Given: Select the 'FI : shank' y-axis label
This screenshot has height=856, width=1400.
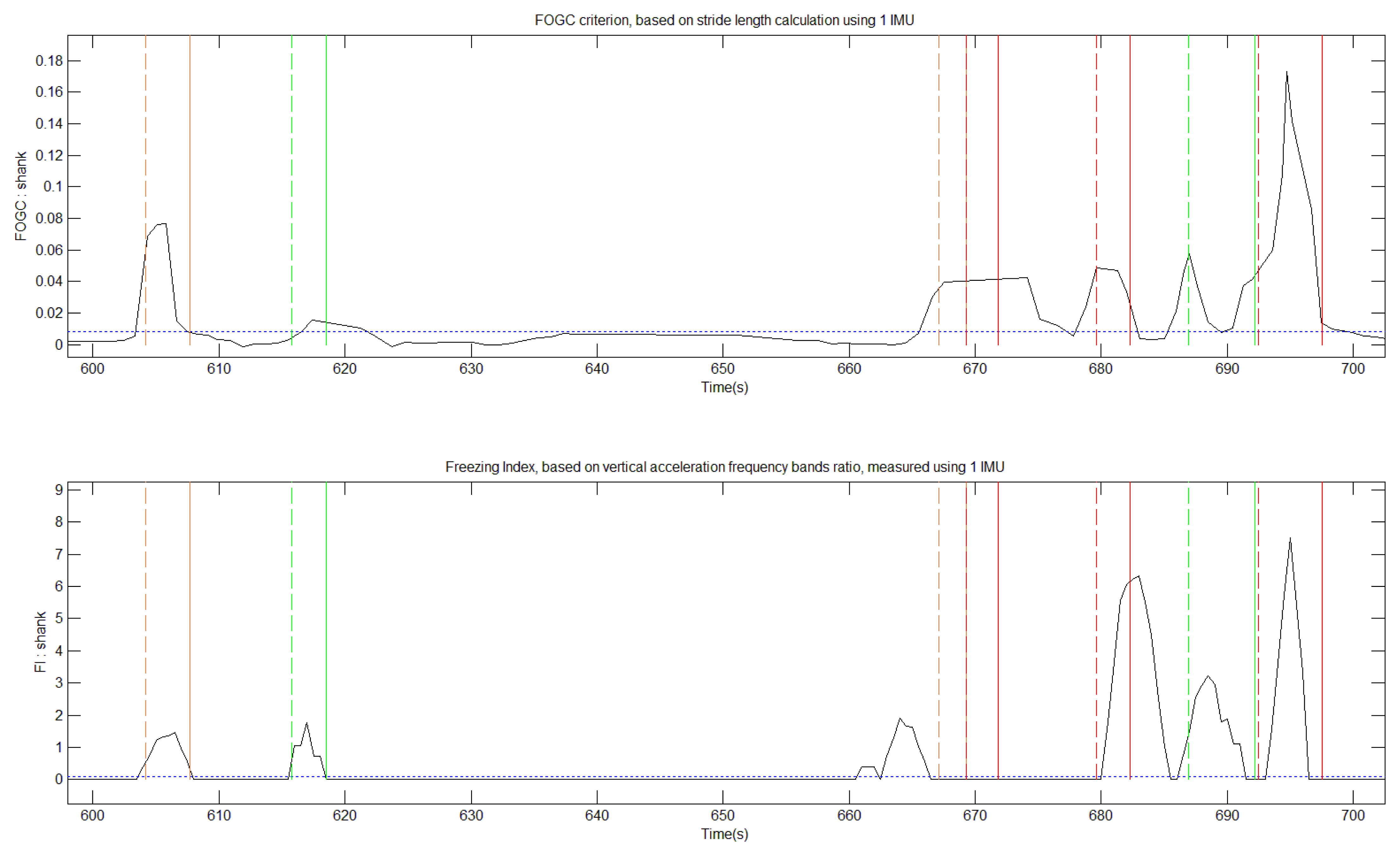Looking at the screenshot, I should click(40, 642).
